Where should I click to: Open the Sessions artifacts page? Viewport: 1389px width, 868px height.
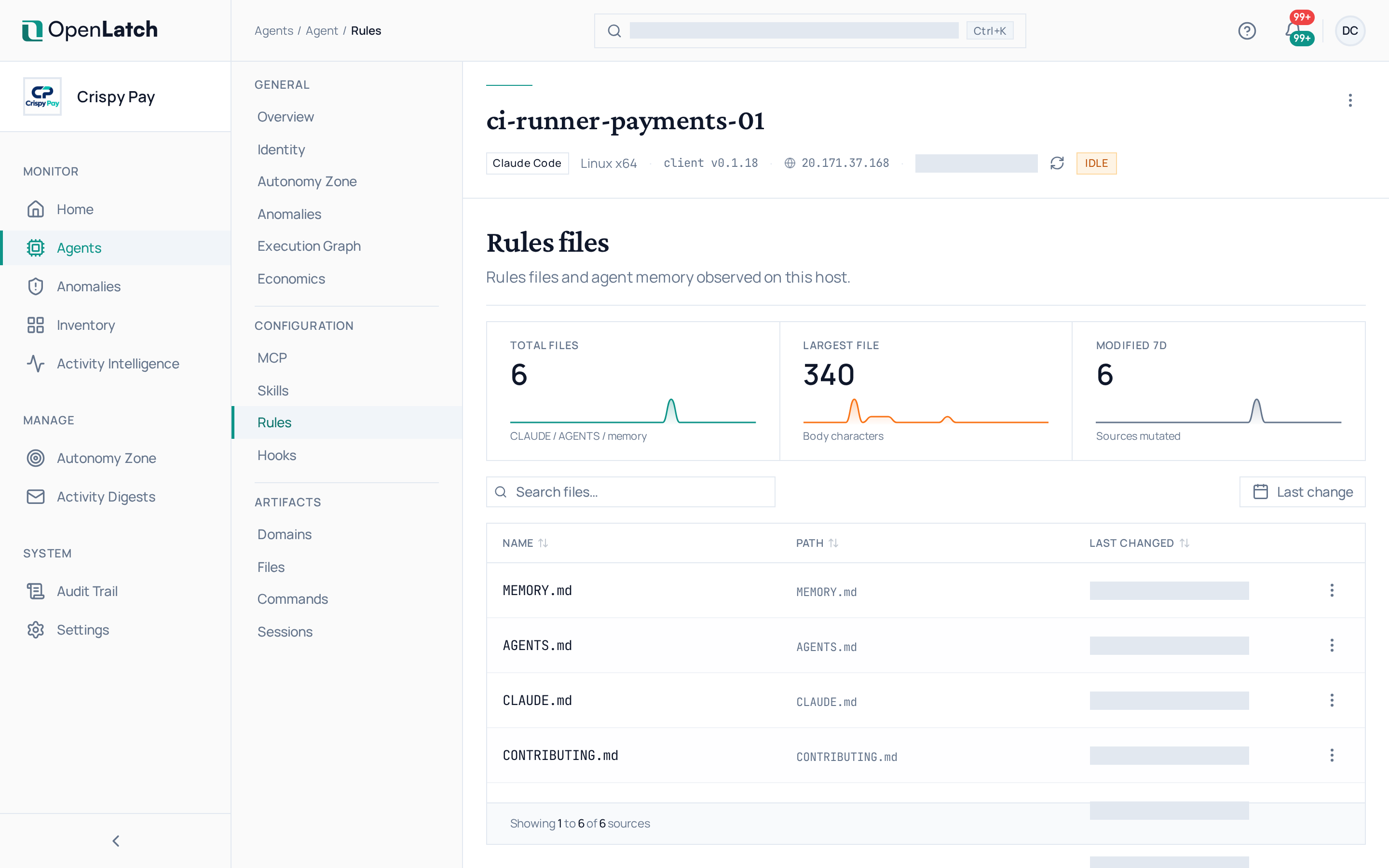(347, 632)
